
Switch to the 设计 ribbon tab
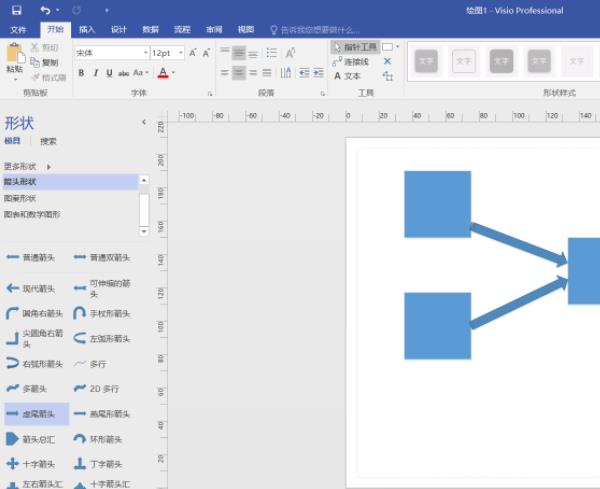tap(119, 29)
